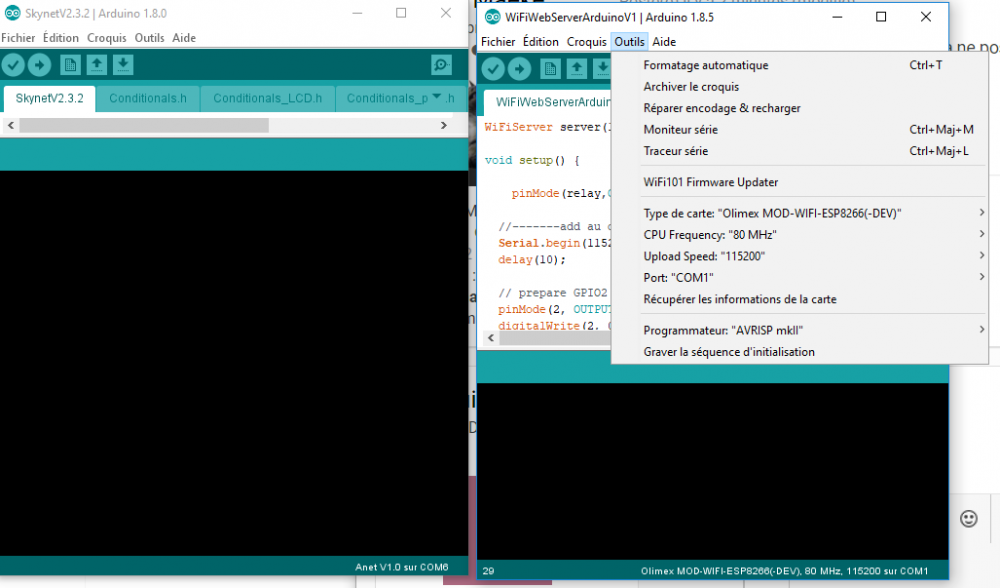Image resolution: width=1000 pixels, height=588 pixels.
Task: Choose Archiver le croquis
Action: [x=800, y=87]
